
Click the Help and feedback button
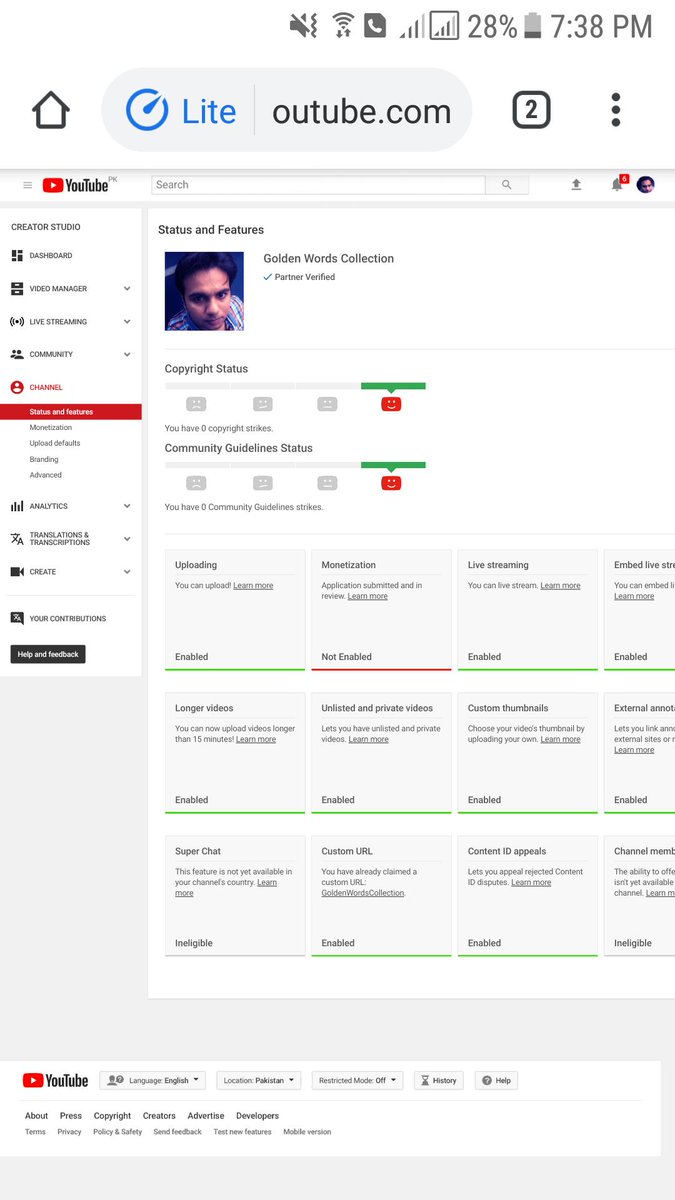pyautogui.click(x=48, y=654)
